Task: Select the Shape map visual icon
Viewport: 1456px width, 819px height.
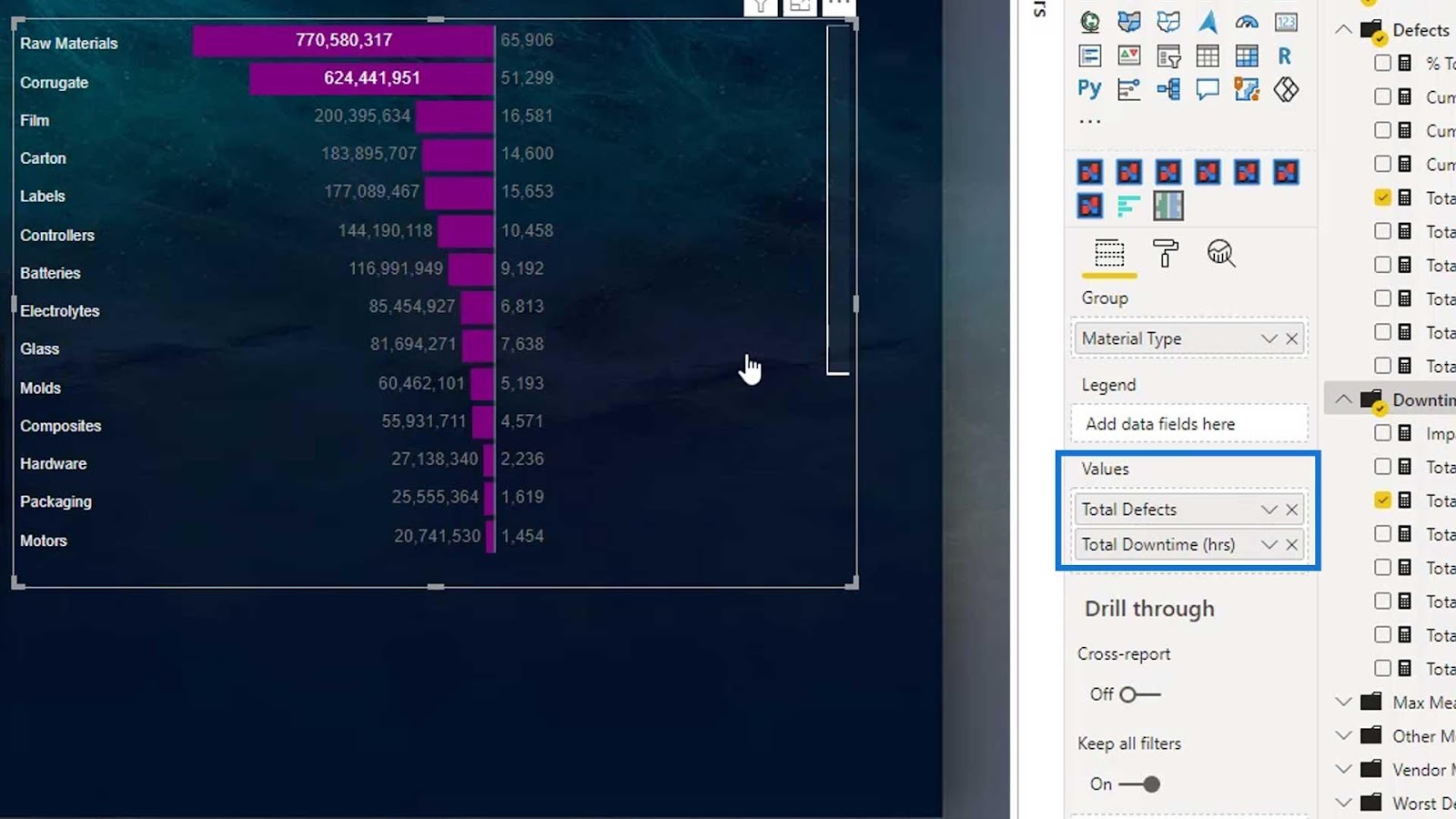Action: (x=1168, y=22)
